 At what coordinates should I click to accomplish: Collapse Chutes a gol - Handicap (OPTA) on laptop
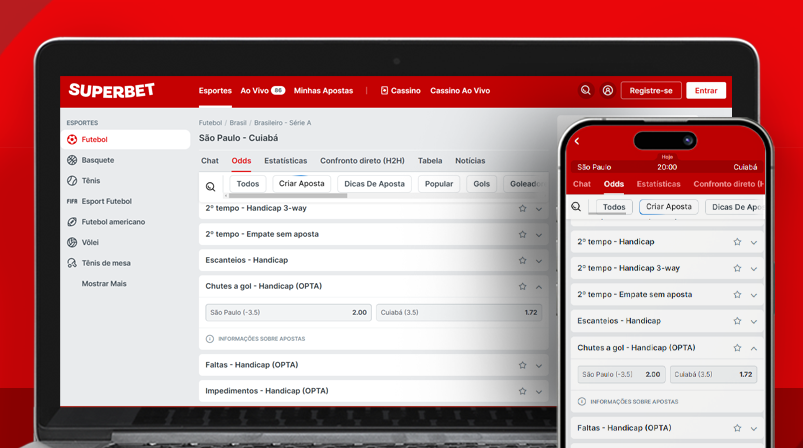click(x=539, y=287)
